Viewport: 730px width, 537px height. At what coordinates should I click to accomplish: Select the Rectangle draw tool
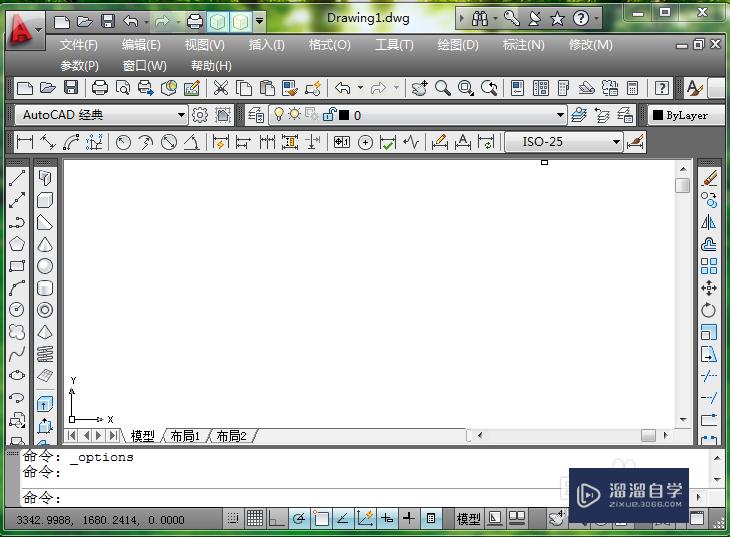17,266
